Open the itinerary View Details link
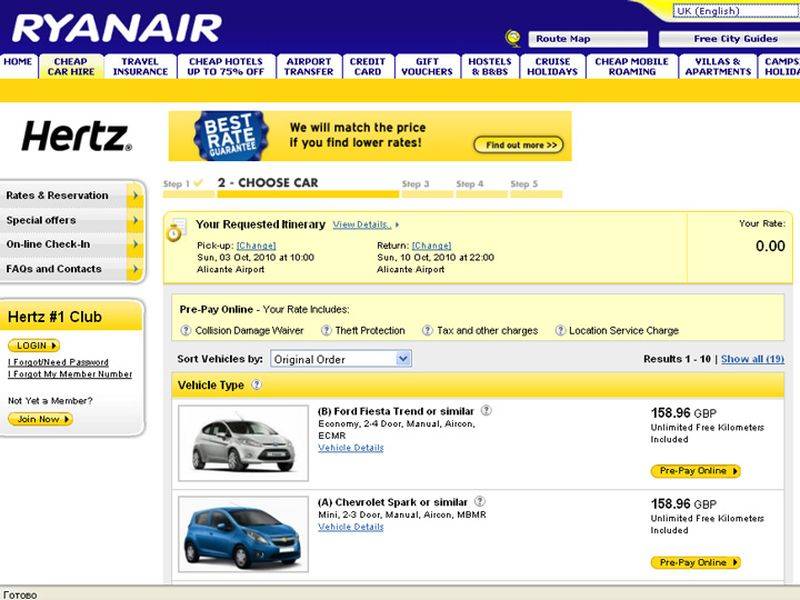The width and height of the screenshot is (800, 600). tap(362, 224)
